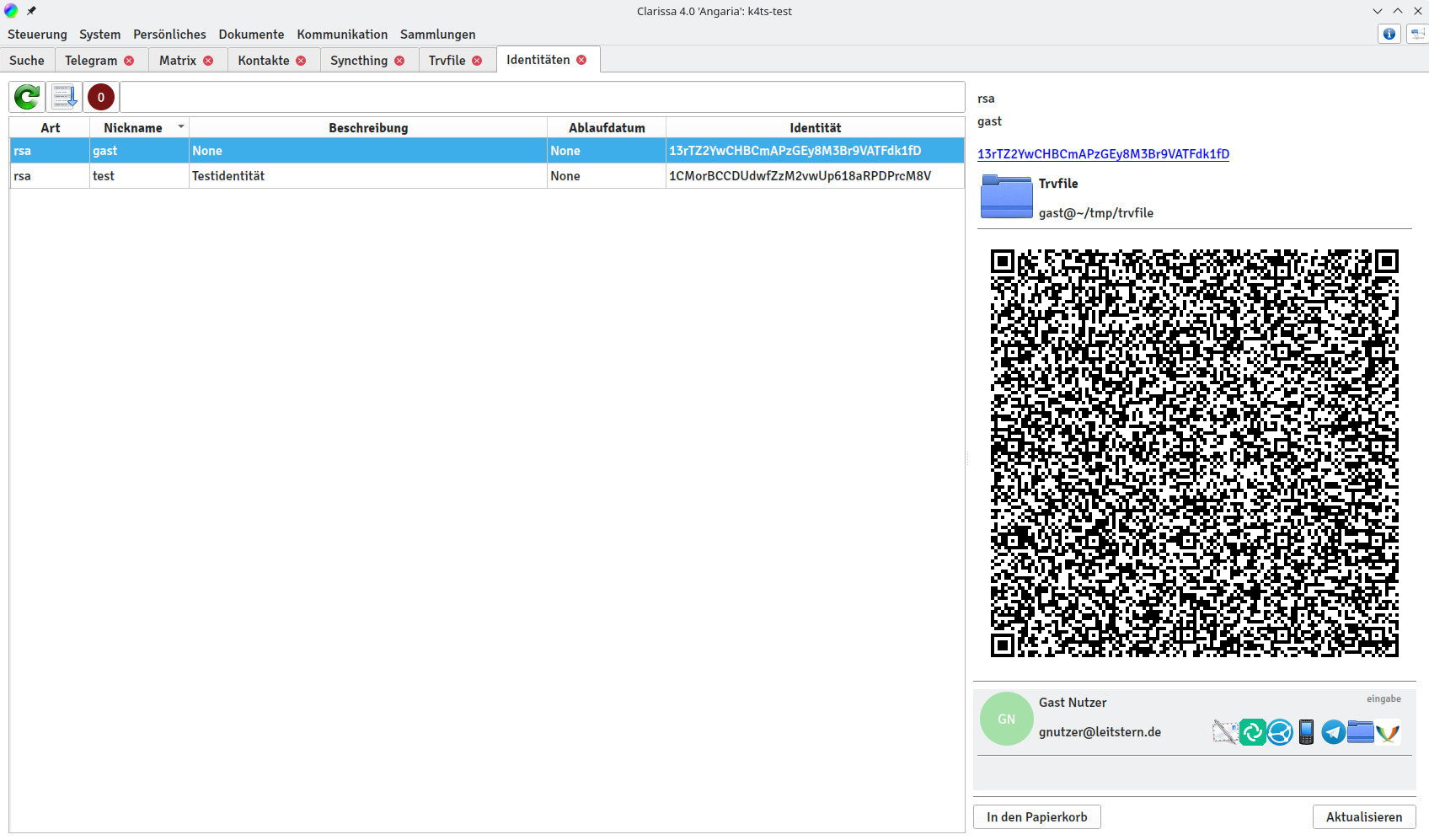Image resolution: width=1429 pixels, height=840 pixels.
Task: Click the Trvfile heading text
Action: tap(1058, 184)
